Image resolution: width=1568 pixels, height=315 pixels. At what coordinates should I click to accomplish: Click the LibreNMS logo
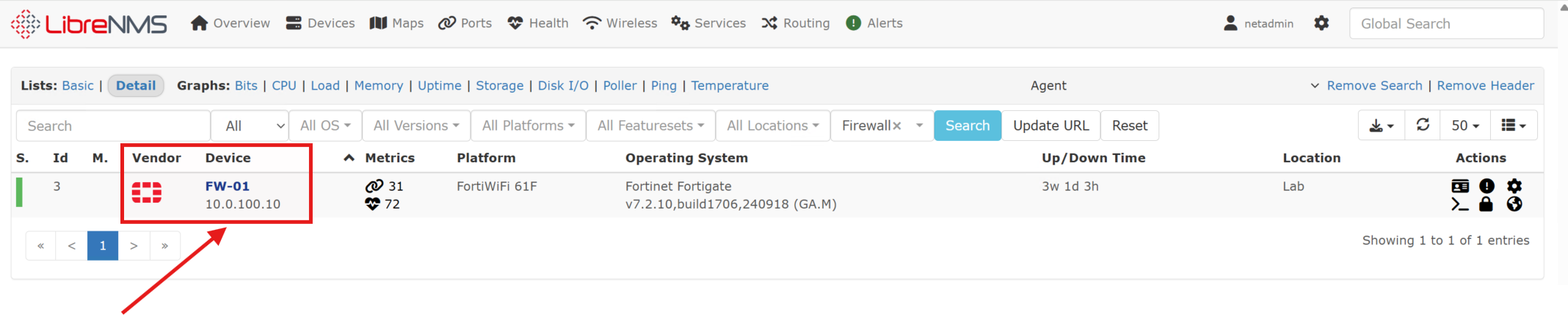(x=89, y=23)
